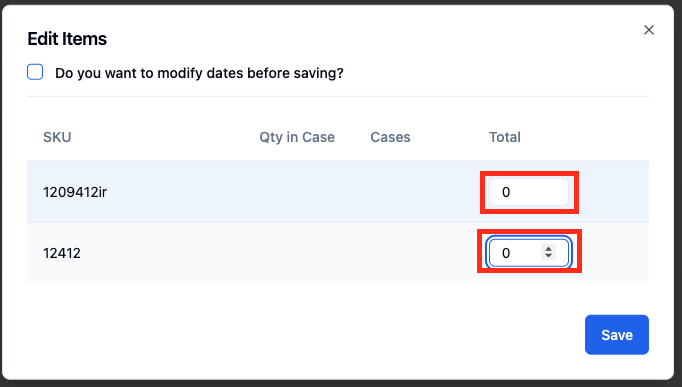682x387 pixels.
Task: Increment the total stepper for SKU 12412
Action: (x=548, y=249)
